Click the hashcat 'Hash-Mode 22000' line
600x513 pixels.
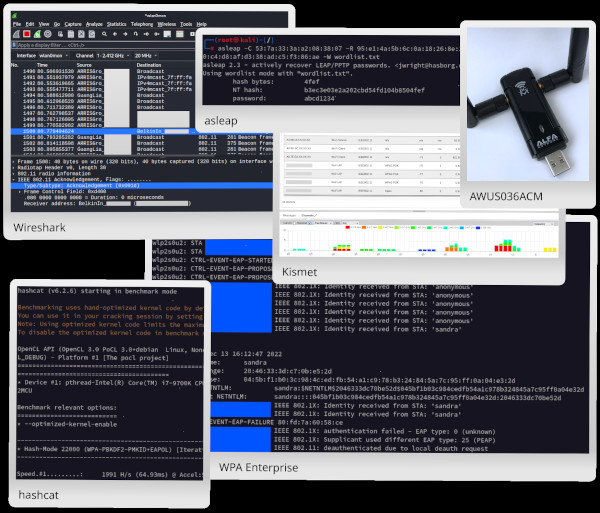coord(110,449)
